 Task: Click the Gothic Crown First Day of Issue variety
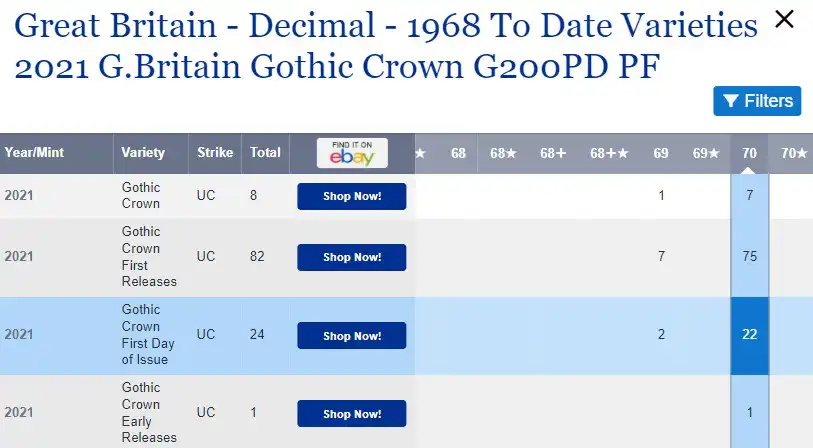[x=148, y=334]
